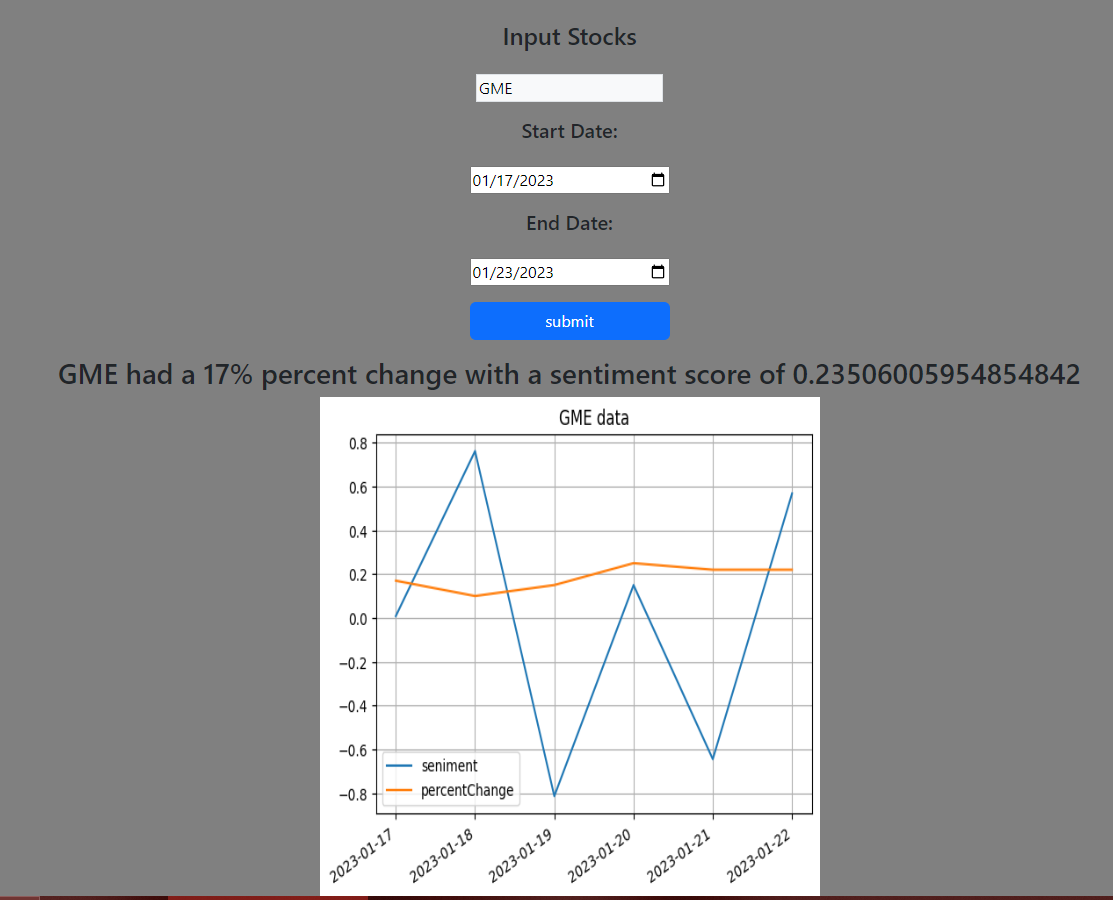Click the End Date field showing 01/23/2023
The height and width of the screenshot is (900, 1113).
point(569,272)
